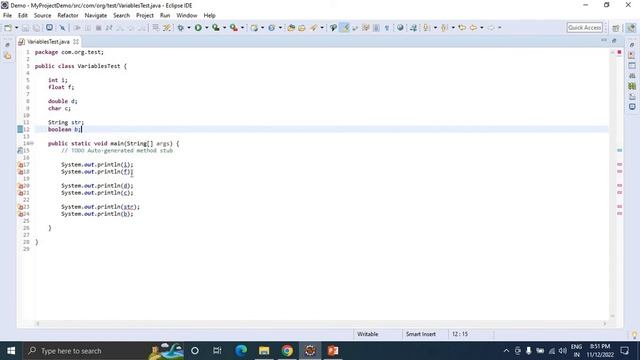Click the task marker on line 15
This screenshot has height=360, width=640.
20,151
